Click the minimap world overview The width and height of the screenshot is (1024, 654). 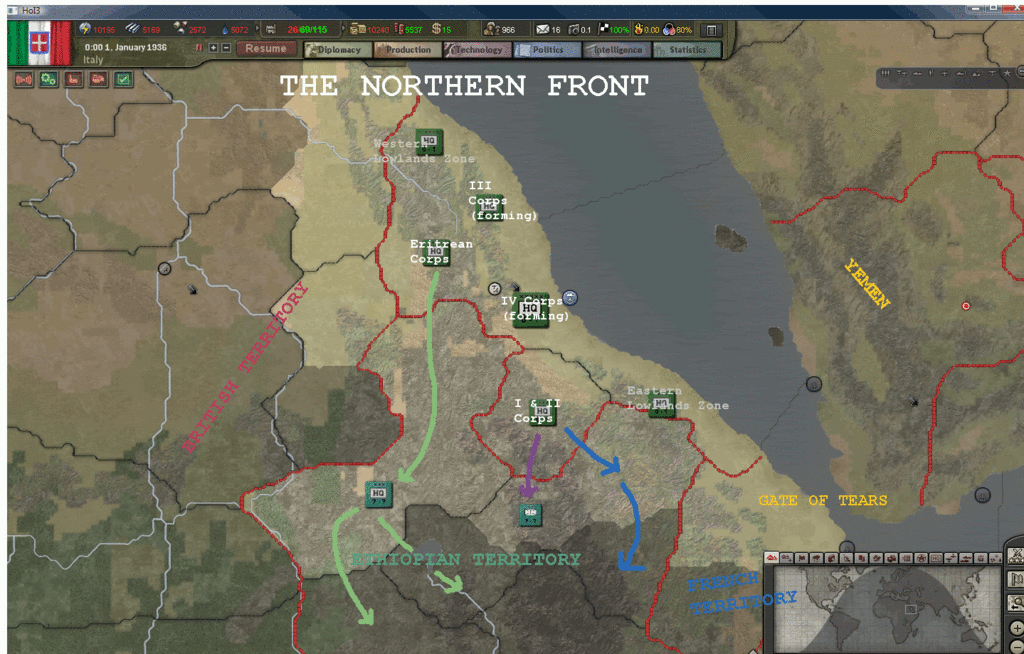point(886,608)
